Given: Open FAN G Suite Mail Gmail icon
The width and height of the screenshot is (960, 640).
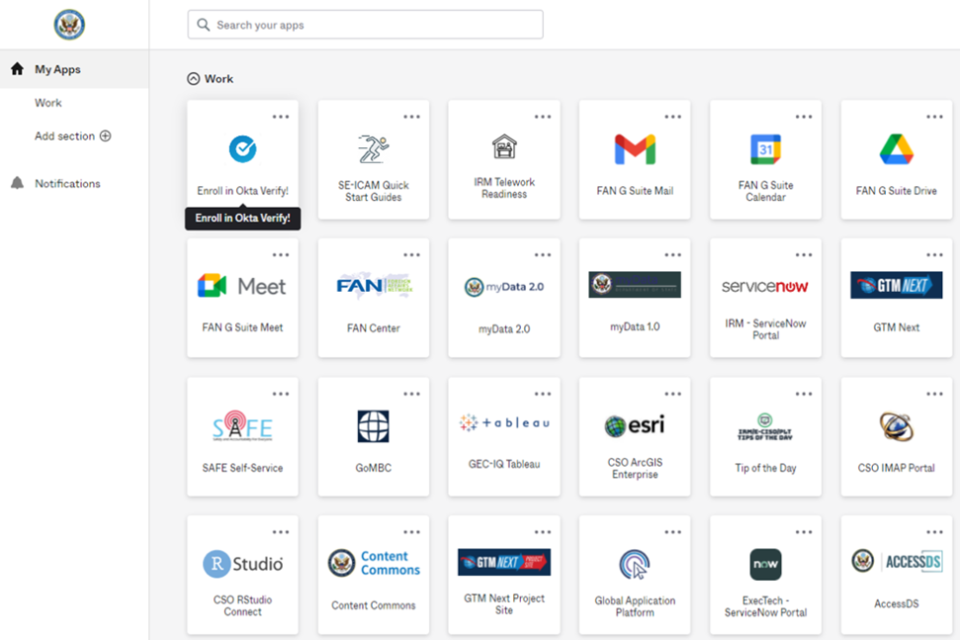Looking at the screenshot, I should [635, 149].
